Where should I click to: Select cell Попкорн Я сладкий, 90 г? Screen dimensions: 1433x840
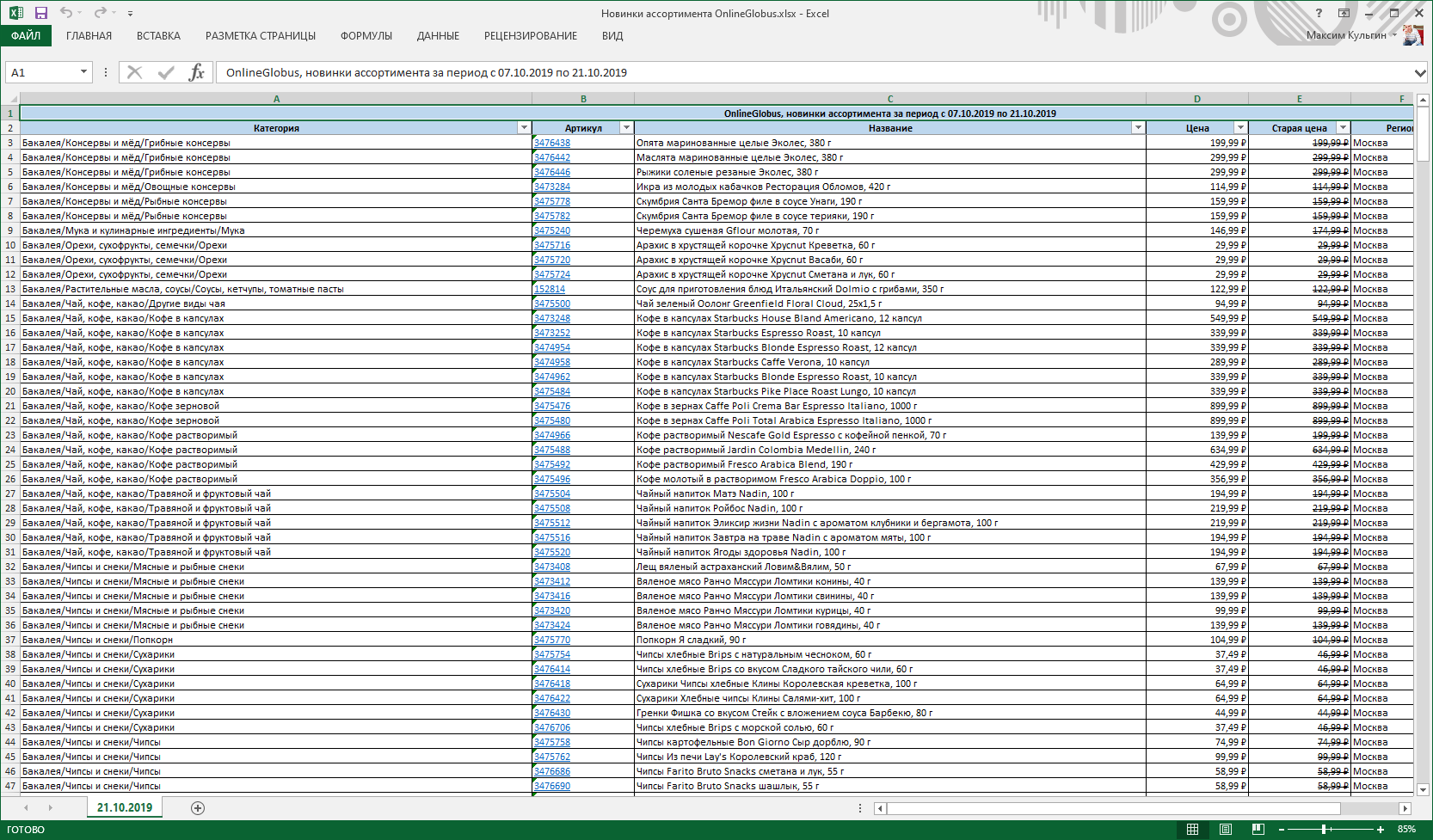click(890, 640)
